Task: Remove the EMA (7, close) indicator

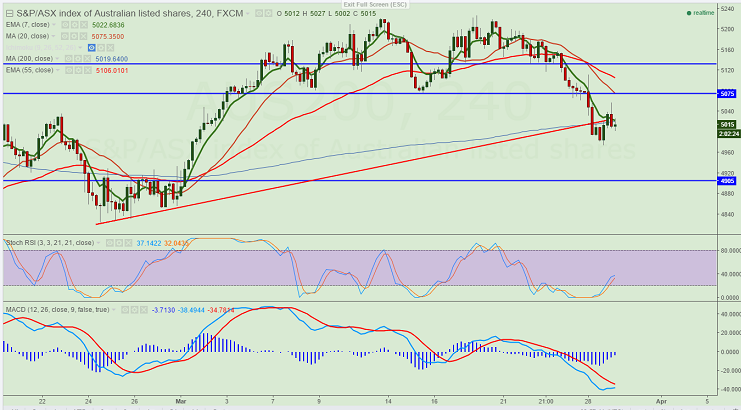Action: click(84, 25)
